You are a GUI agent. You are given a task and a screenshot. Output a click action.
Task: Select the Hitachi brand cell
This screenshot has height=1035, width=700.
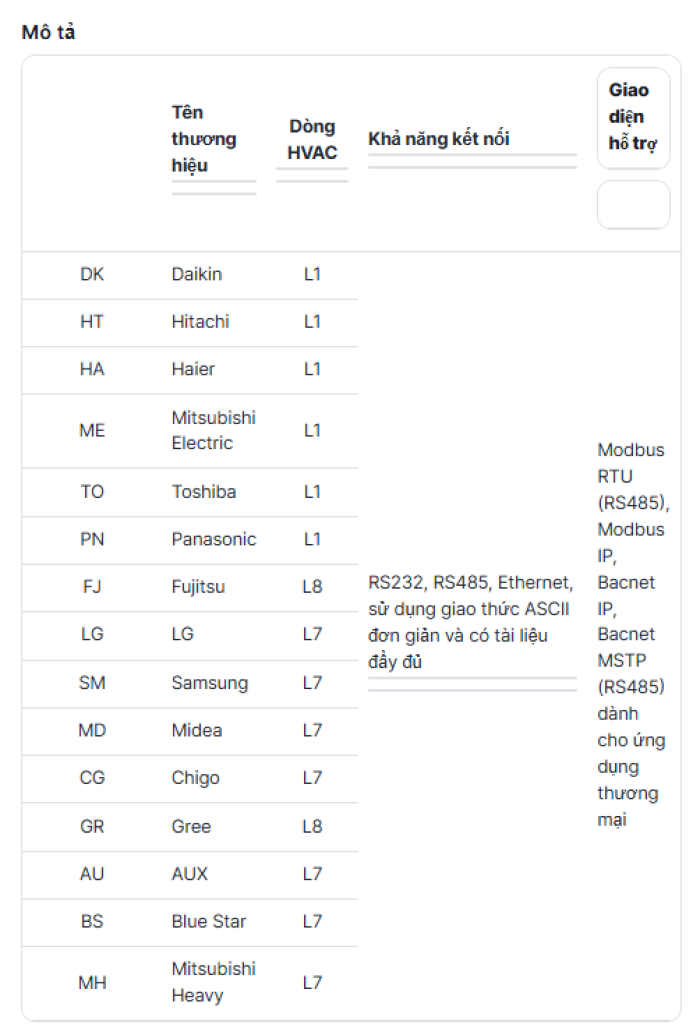(x=200, y=321)
